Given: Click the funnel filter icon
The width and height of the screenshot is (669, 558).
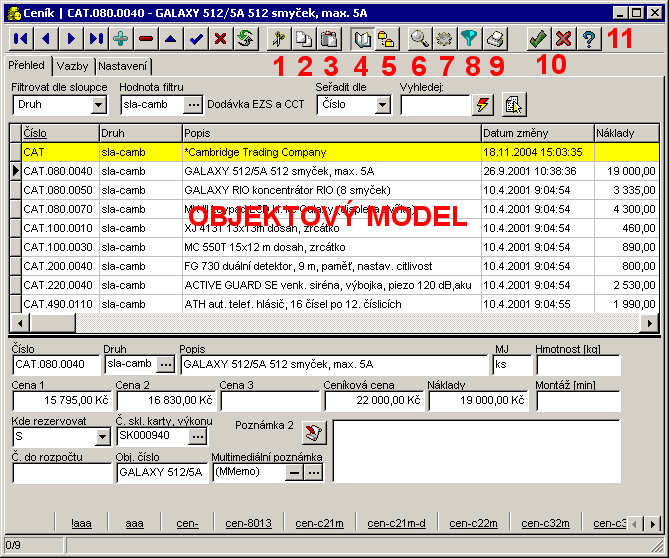Looking at the screenshot, I should (x=470, y=39).
